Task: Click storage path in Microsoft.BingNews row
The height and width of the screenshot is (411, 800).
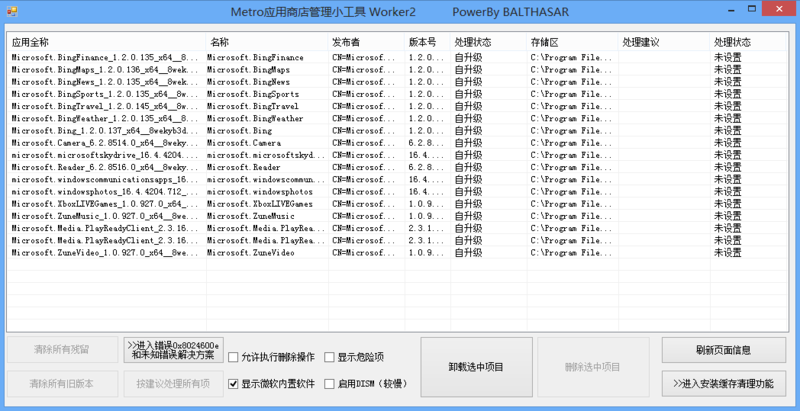Action: 572,82
